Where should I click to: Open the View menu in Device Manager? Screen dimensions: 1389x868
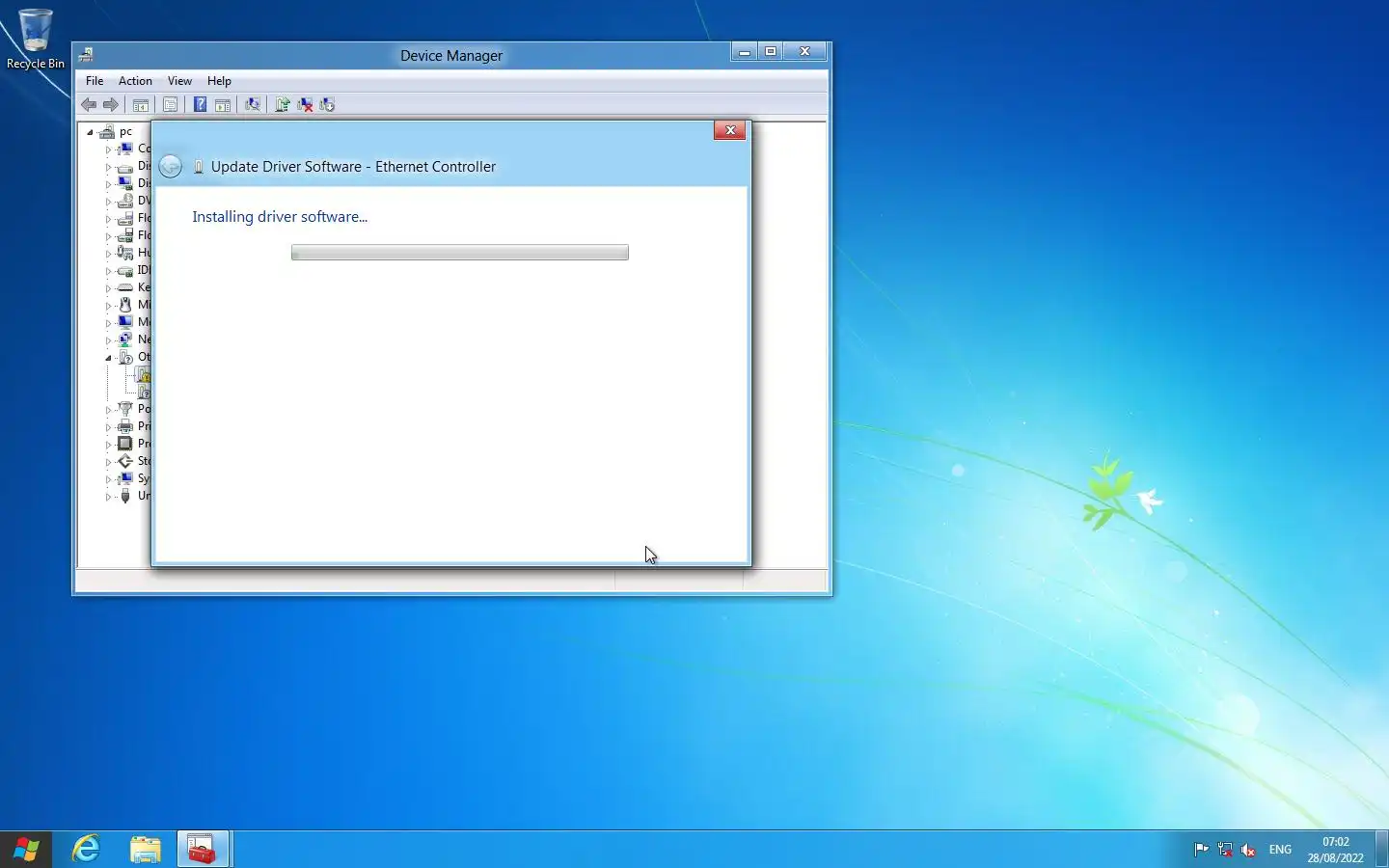coord(179,81)
